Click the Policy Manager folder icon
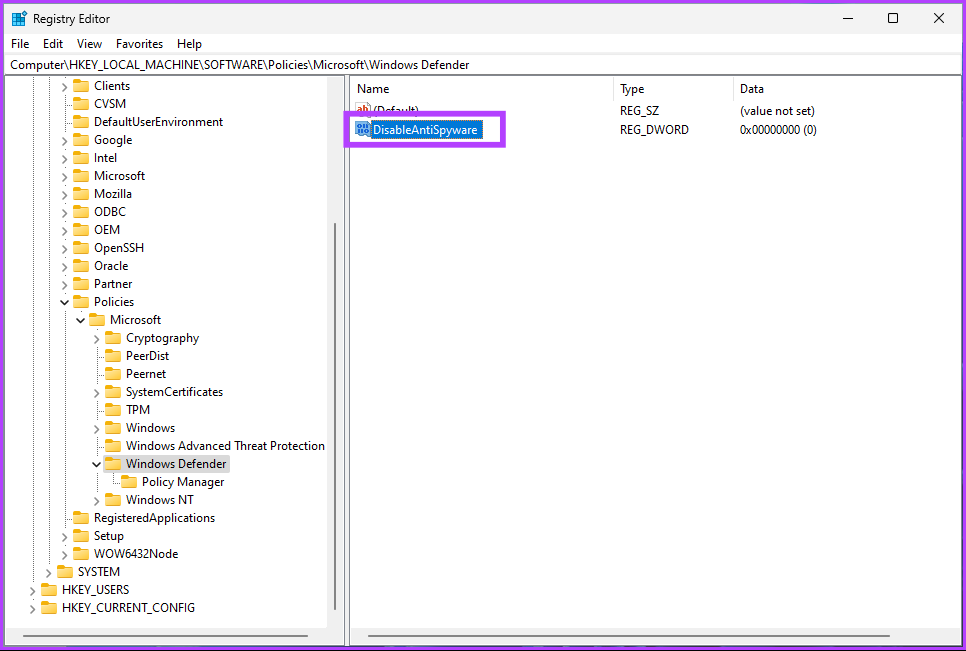Screen dimensions: 966x651 point(129,482)
